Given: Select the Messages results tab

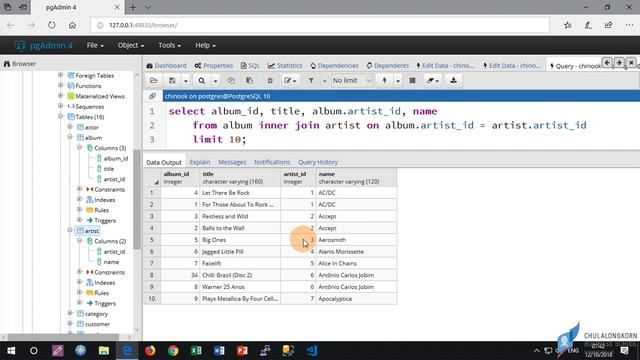Looking at the screenshot, I should click(232, 162).
